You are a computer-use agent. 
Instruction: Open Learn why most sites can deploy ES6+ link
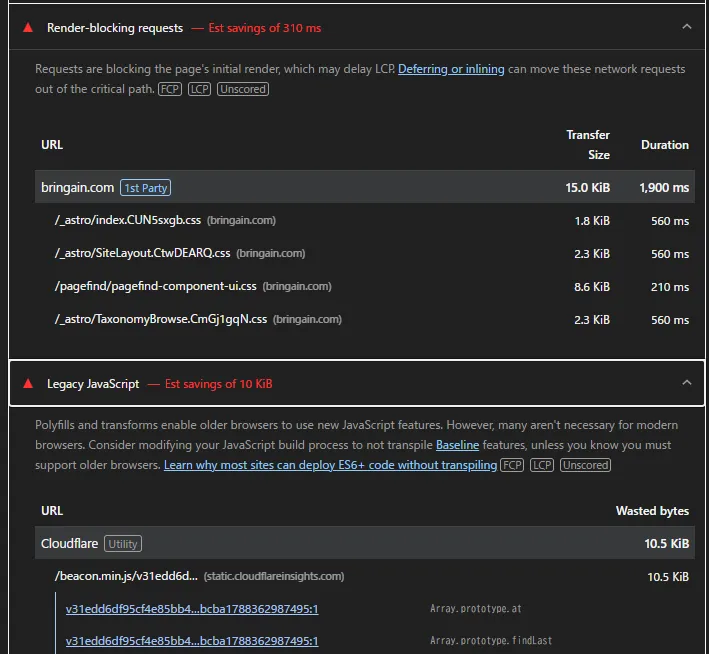coord(330,465)
